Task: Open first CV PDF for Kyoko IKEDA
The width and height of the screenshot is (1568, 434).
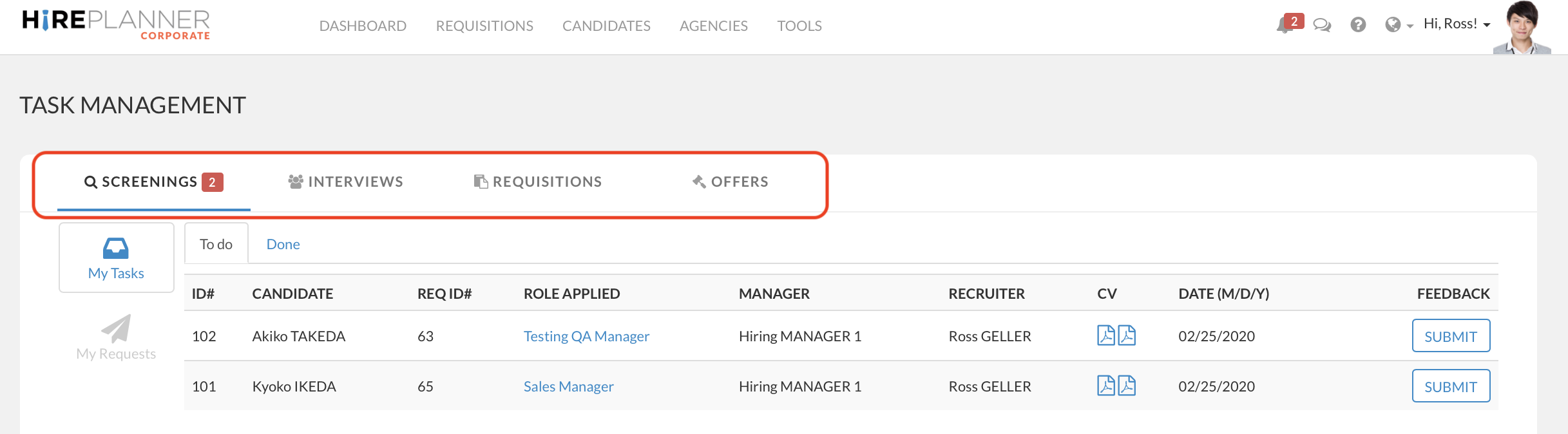Action: (x=1105, y=386)
